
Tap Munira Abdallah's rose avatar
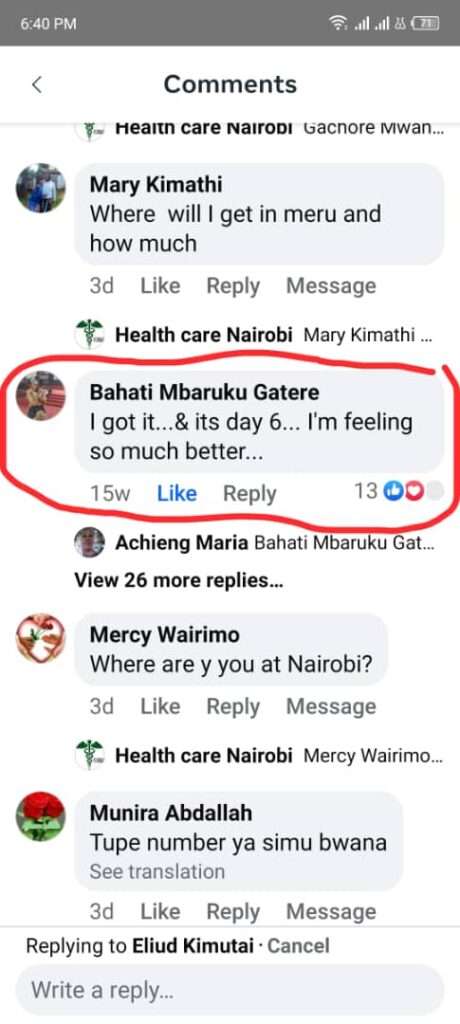pos(41,816)
